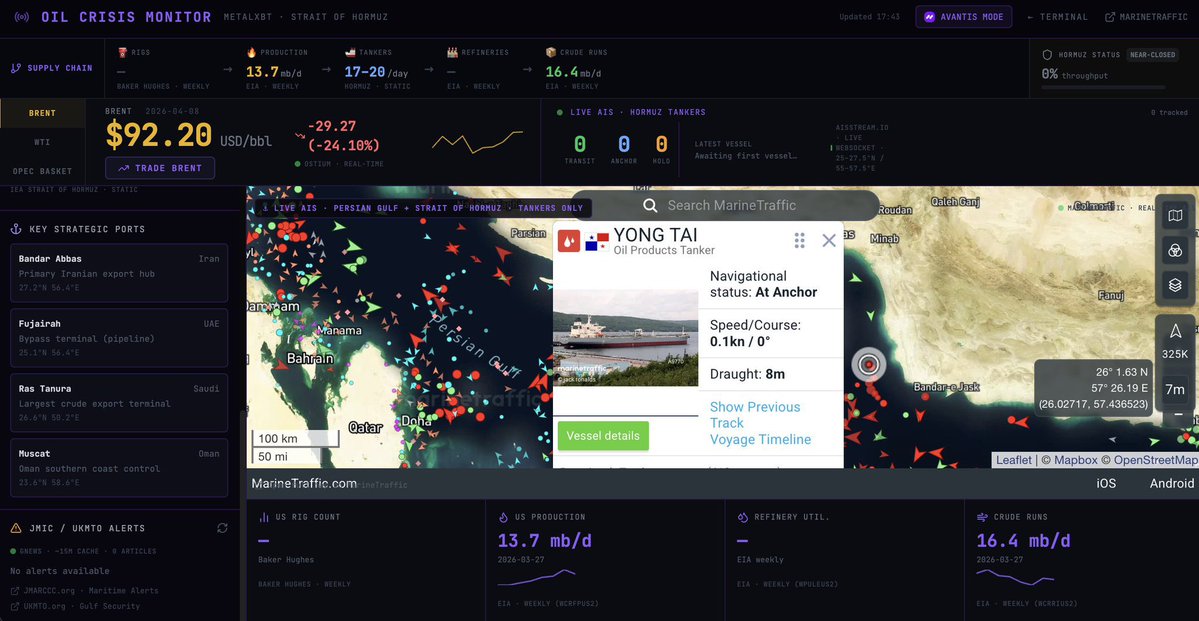
Task: Toggle Avantis Mode
Action: click(963, 17)
